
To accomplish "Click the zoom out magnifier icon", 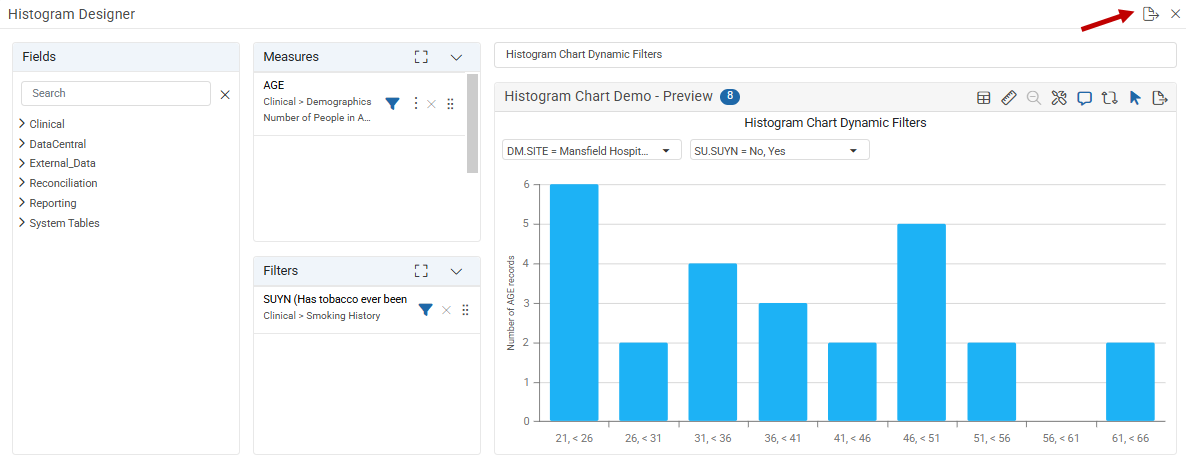I will pyautogui.click(x=1034, y=98).
